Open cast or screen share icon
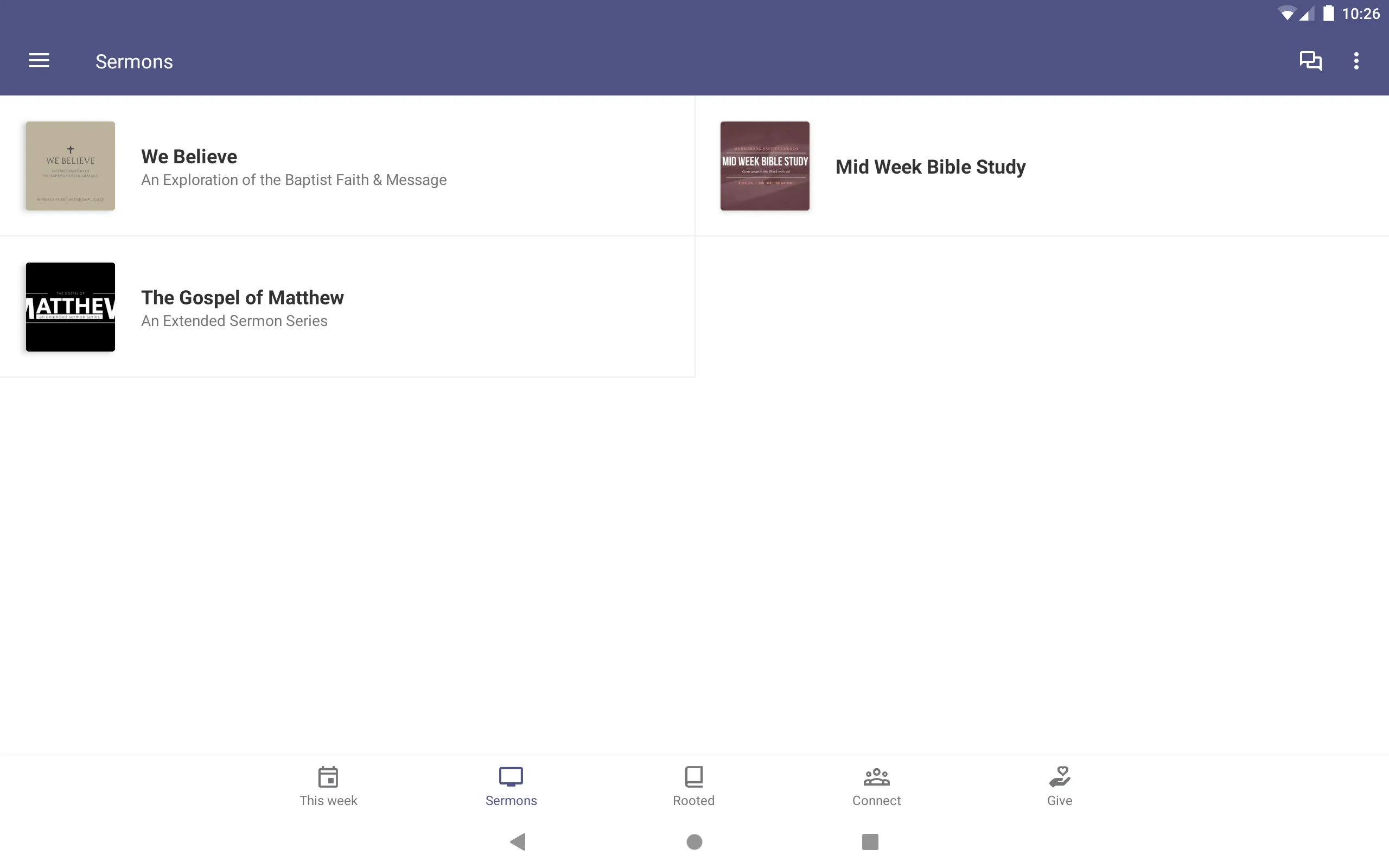The height and width of the screenshot is (868, 1389). point(1311,61)
